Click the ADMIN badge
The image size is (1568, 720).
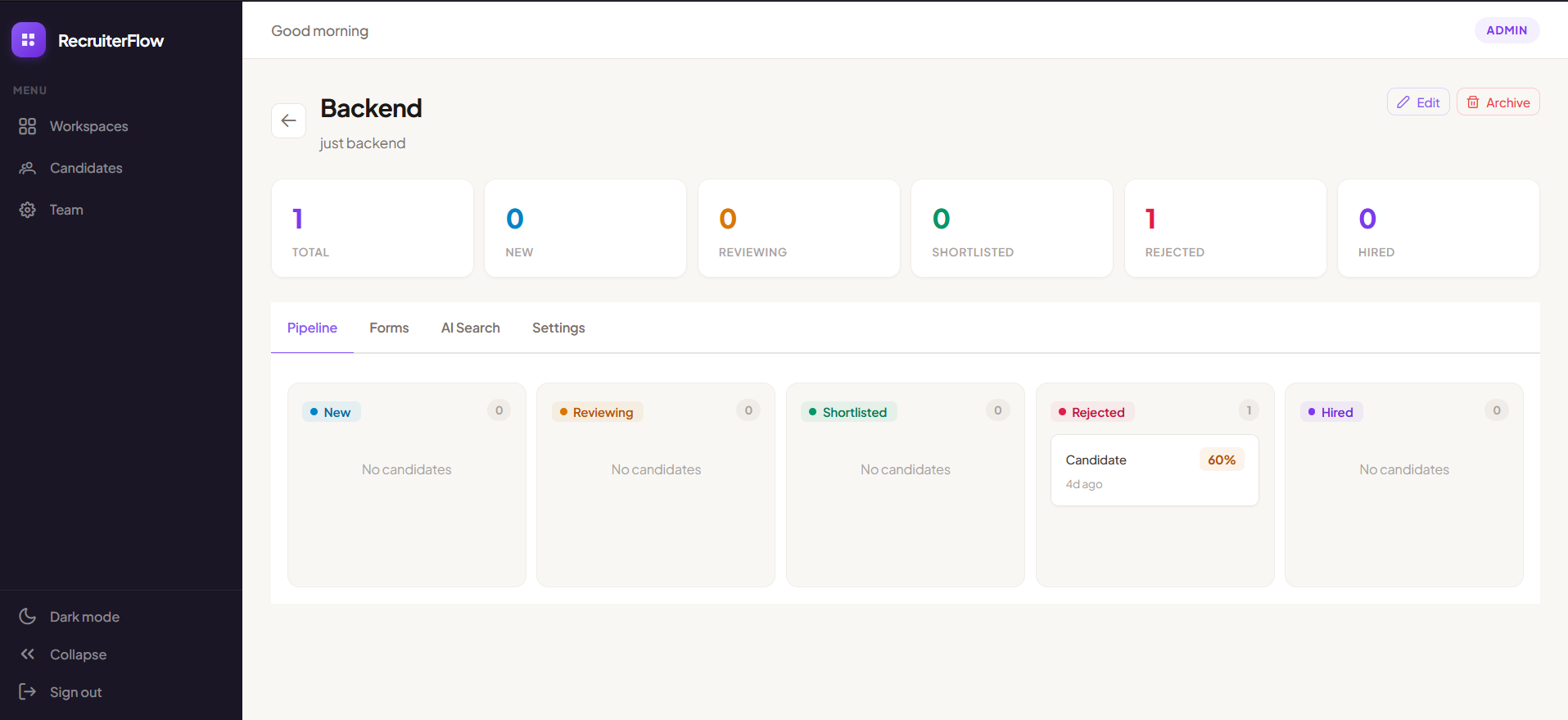click(1506, 30)
